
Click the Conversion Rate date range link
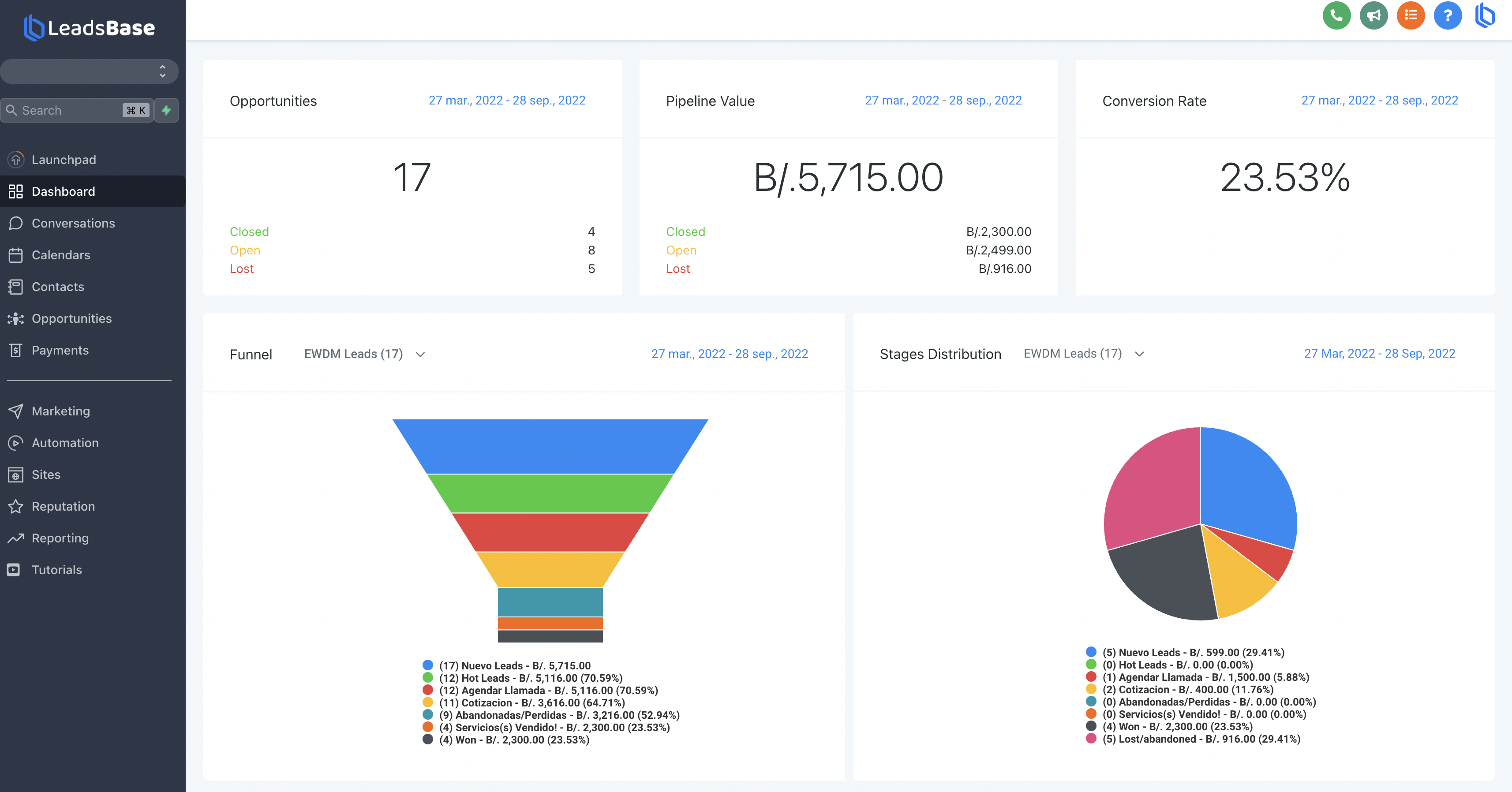1380,100
